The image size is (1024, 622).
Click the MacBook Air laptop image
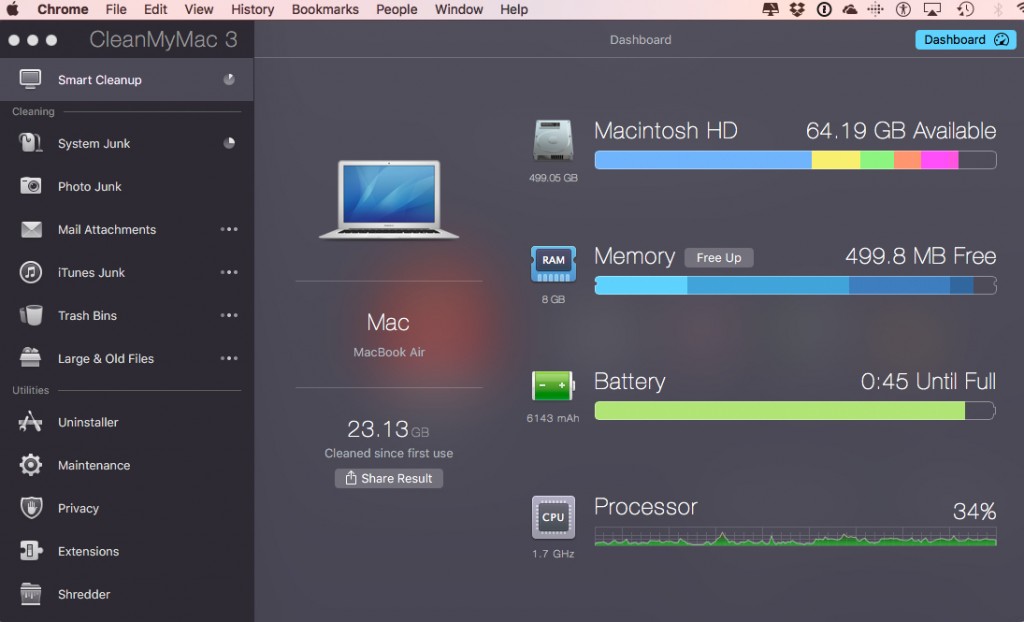pyautogui.click(x=389, y=199)
